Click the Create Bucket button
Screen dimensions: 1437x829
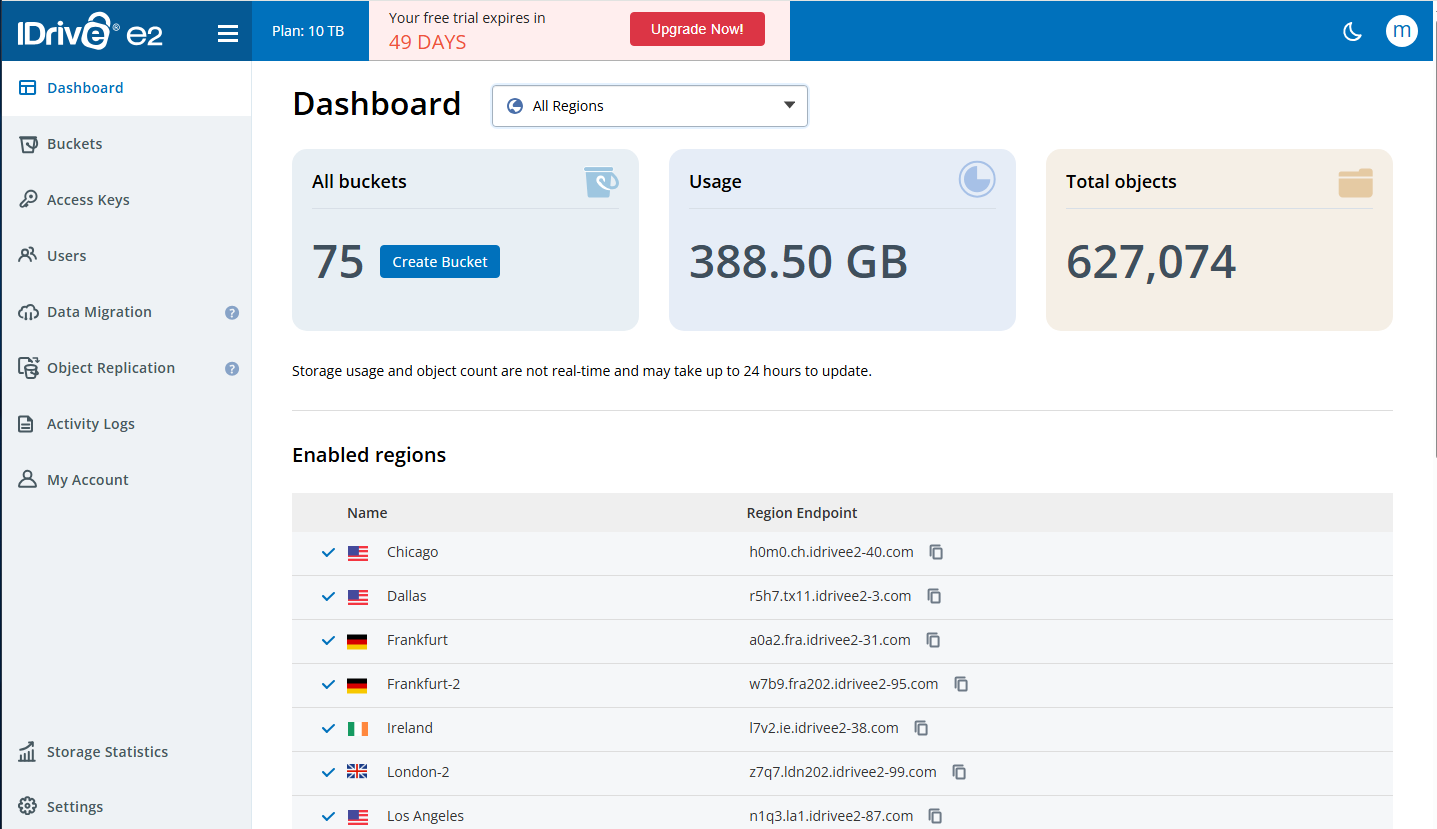pos(439,262)
